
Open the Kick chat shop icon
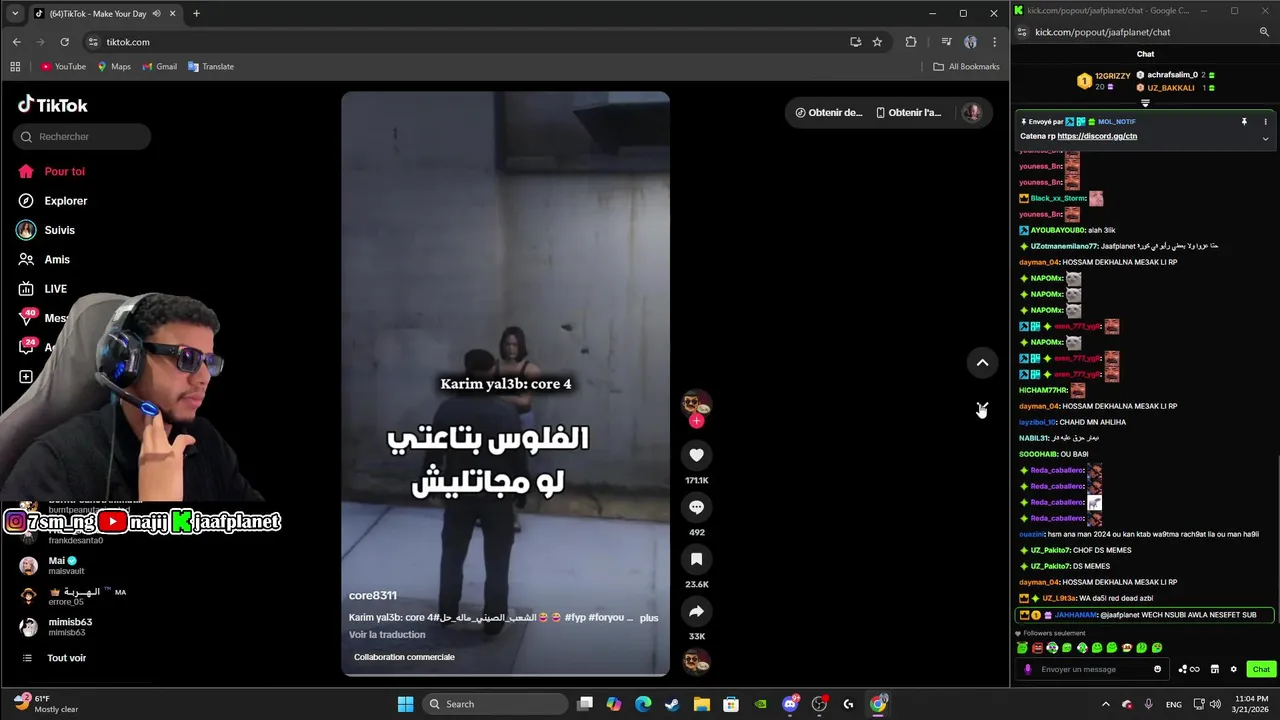point(1215,669)
